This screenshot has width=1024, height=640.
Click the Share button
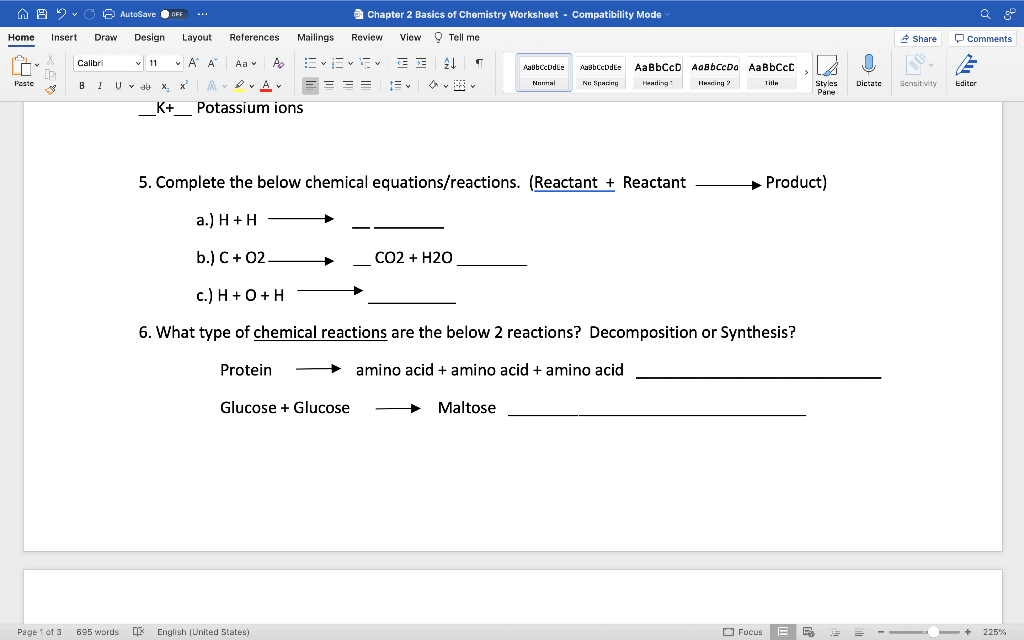pyautogui.click(x=918, y=37)
